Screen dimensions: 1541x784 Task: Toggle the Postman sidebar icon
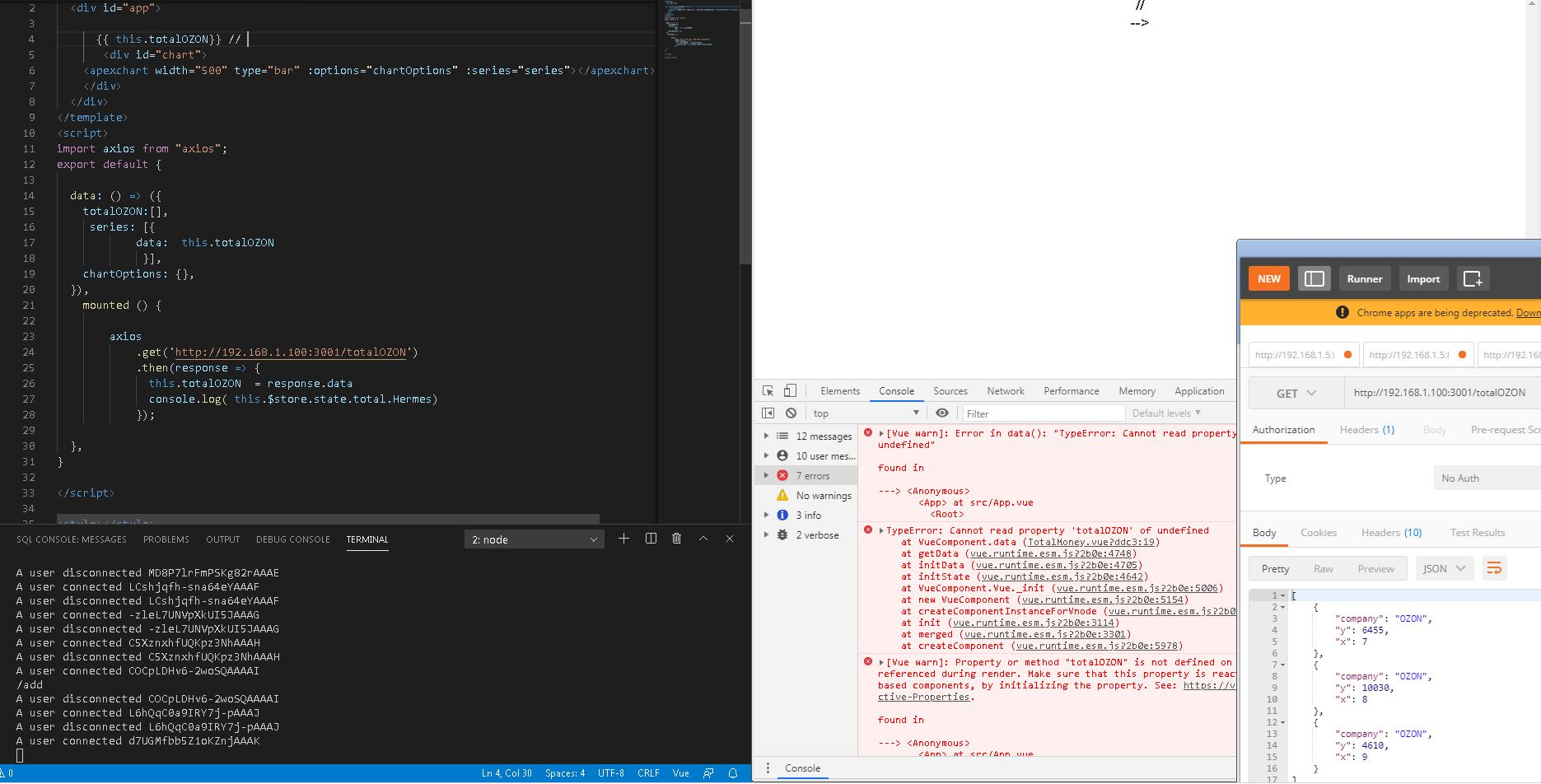1315,279
